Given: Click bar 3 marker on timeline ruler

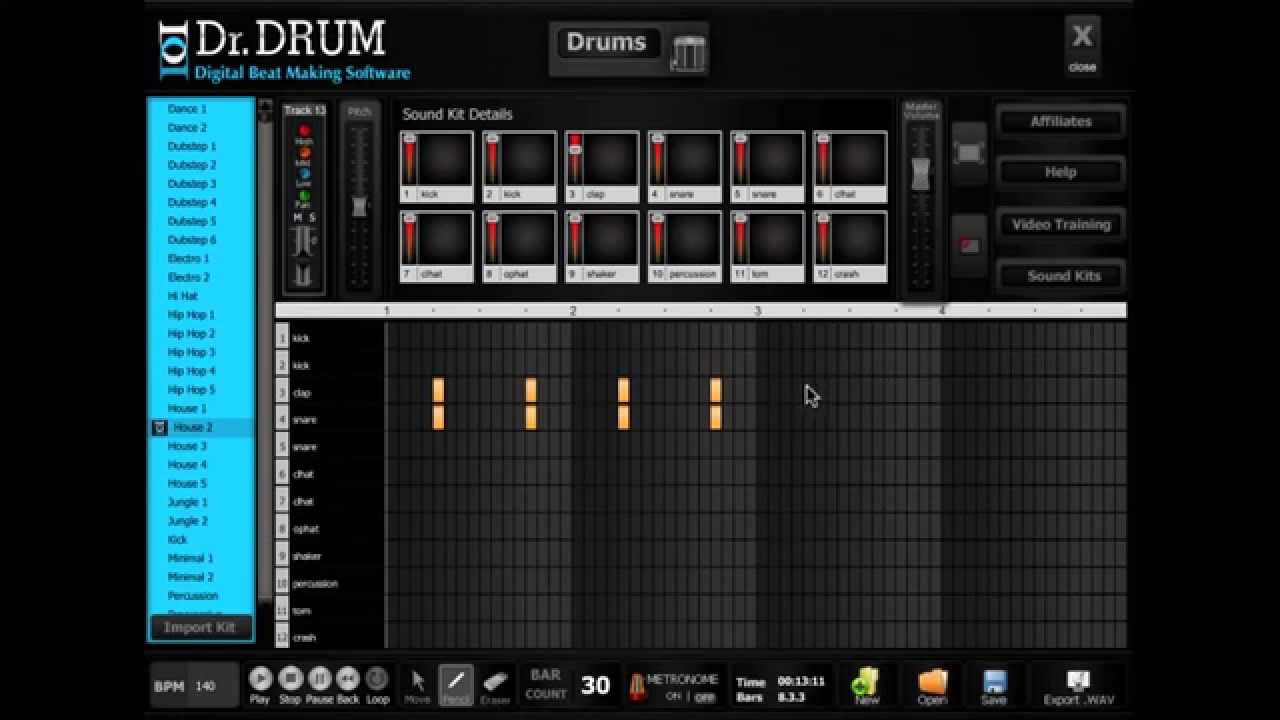Looking at the screenshot, I should [757, 311].
